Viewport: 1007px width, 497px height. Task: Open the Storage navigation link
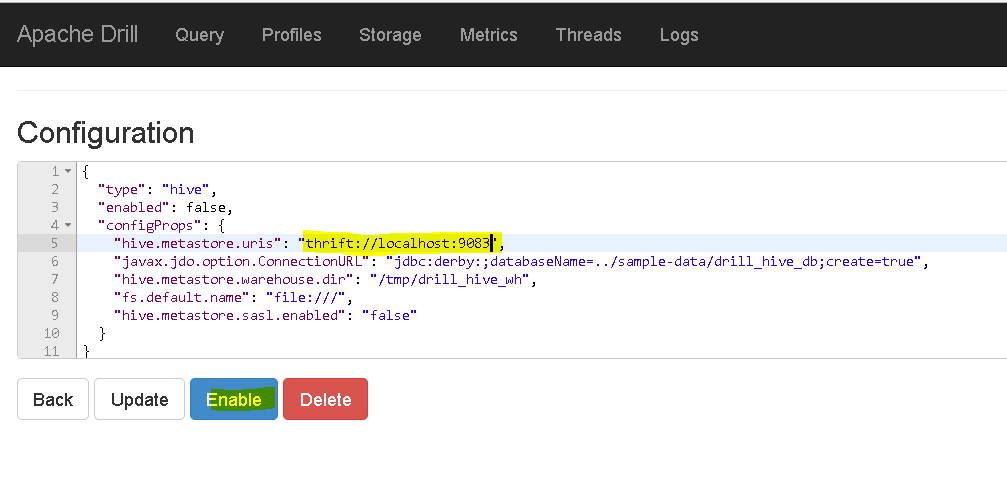click(x=390, y=35)
